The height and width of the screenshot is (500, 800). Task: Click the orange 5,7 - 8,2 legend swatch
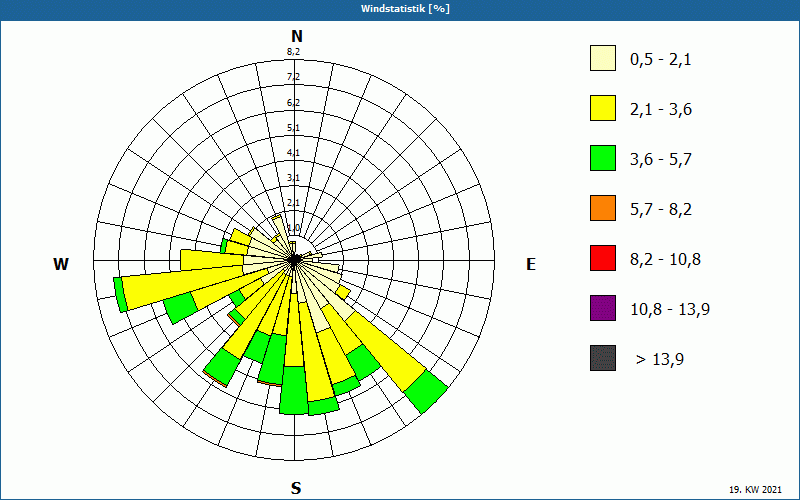pos(603,208)
